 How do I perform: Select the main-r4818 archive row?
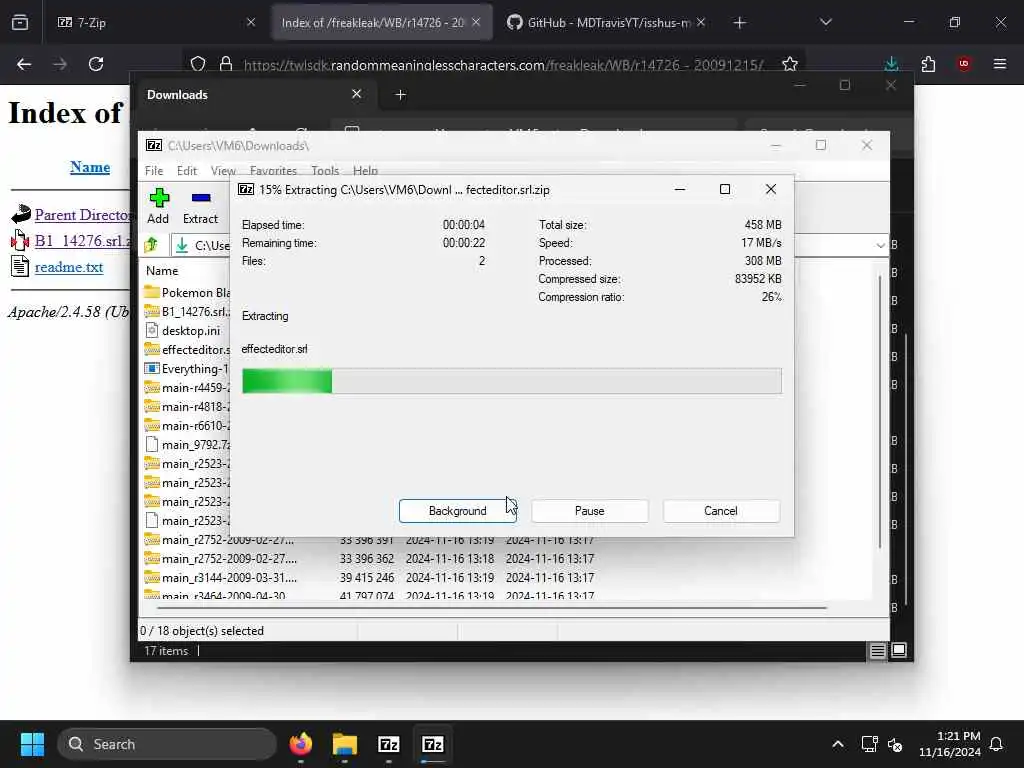point(187,406)
